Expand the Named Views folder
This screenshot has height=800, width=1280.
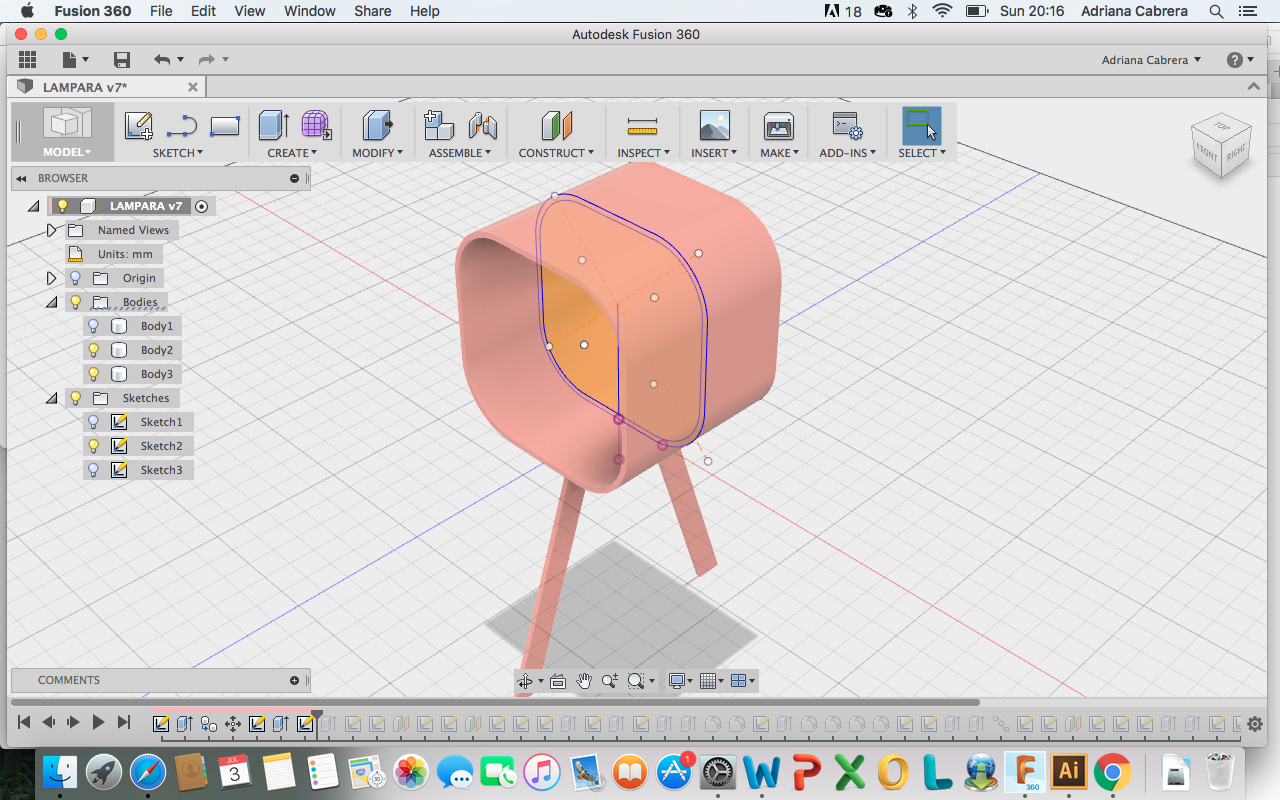pos(52,230)
